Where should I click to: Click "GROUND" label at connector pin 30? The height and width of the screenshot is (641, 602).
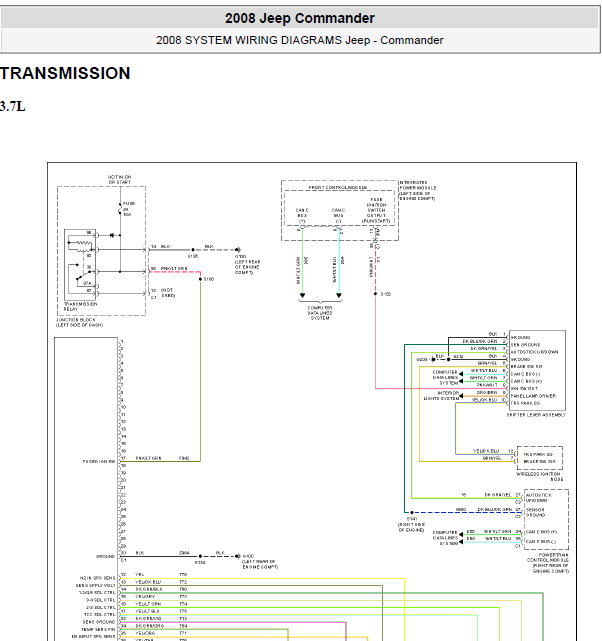pyautogui.click(x=105, y=556)
